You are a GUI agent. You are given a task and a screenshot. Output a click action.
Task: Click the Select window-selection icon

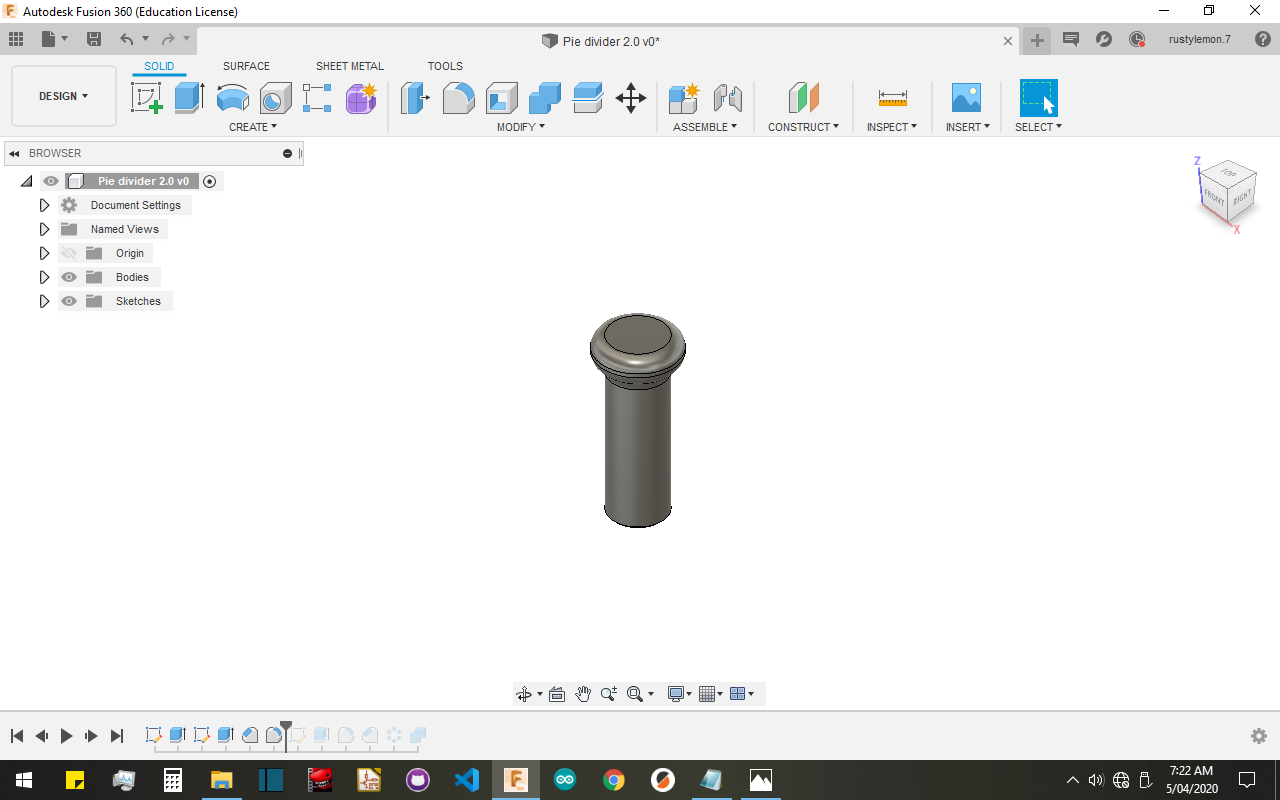(1038, 98)
